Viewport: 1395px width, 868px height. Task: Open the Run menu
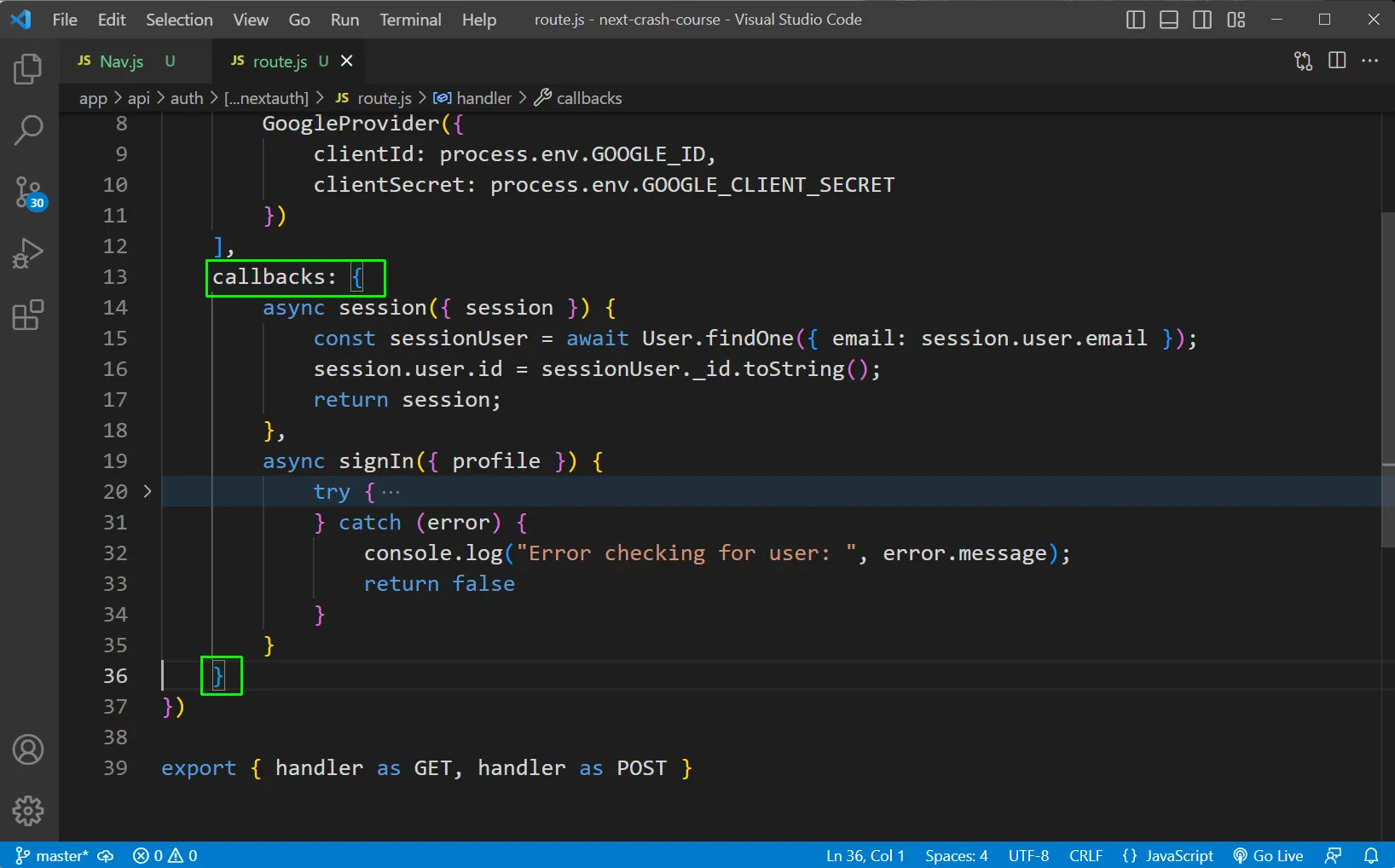tap(344, 20)
